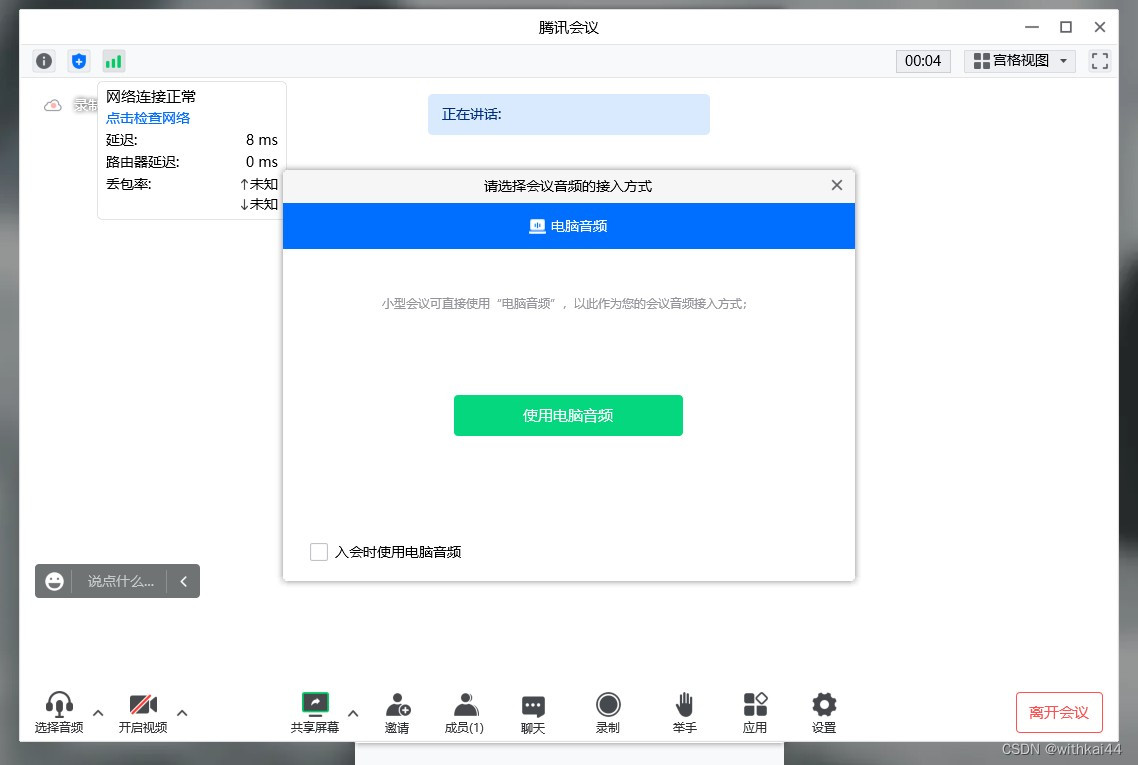The height and width of the screenshot is (765, 1138).
Task: Open the 成员 members list
Action: pos(464,711)
